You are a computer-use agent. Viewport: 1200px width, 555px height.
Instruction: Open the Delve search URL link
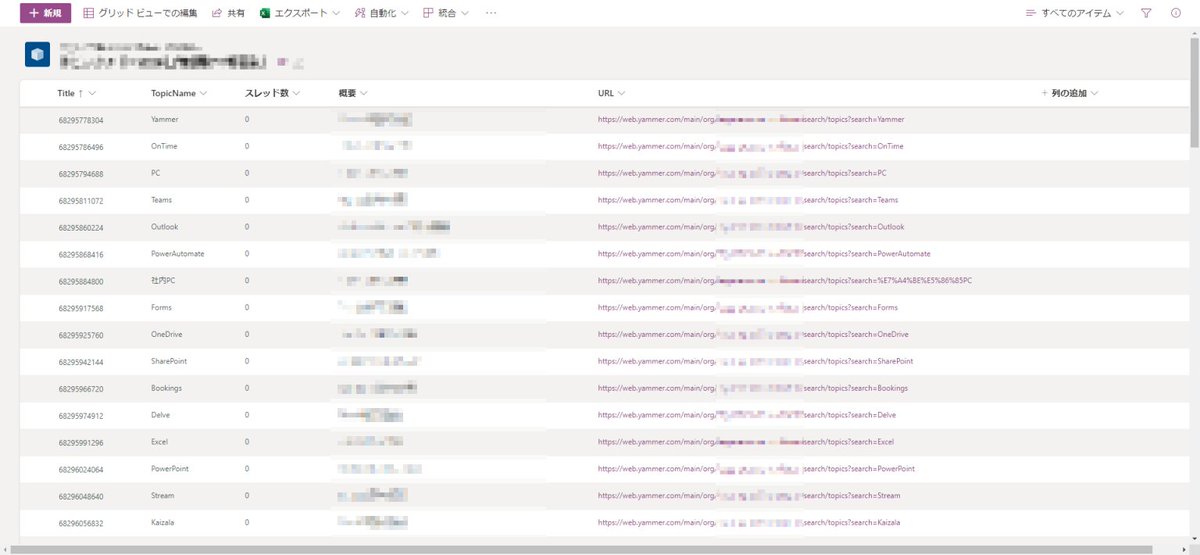[x=747, y=415]
